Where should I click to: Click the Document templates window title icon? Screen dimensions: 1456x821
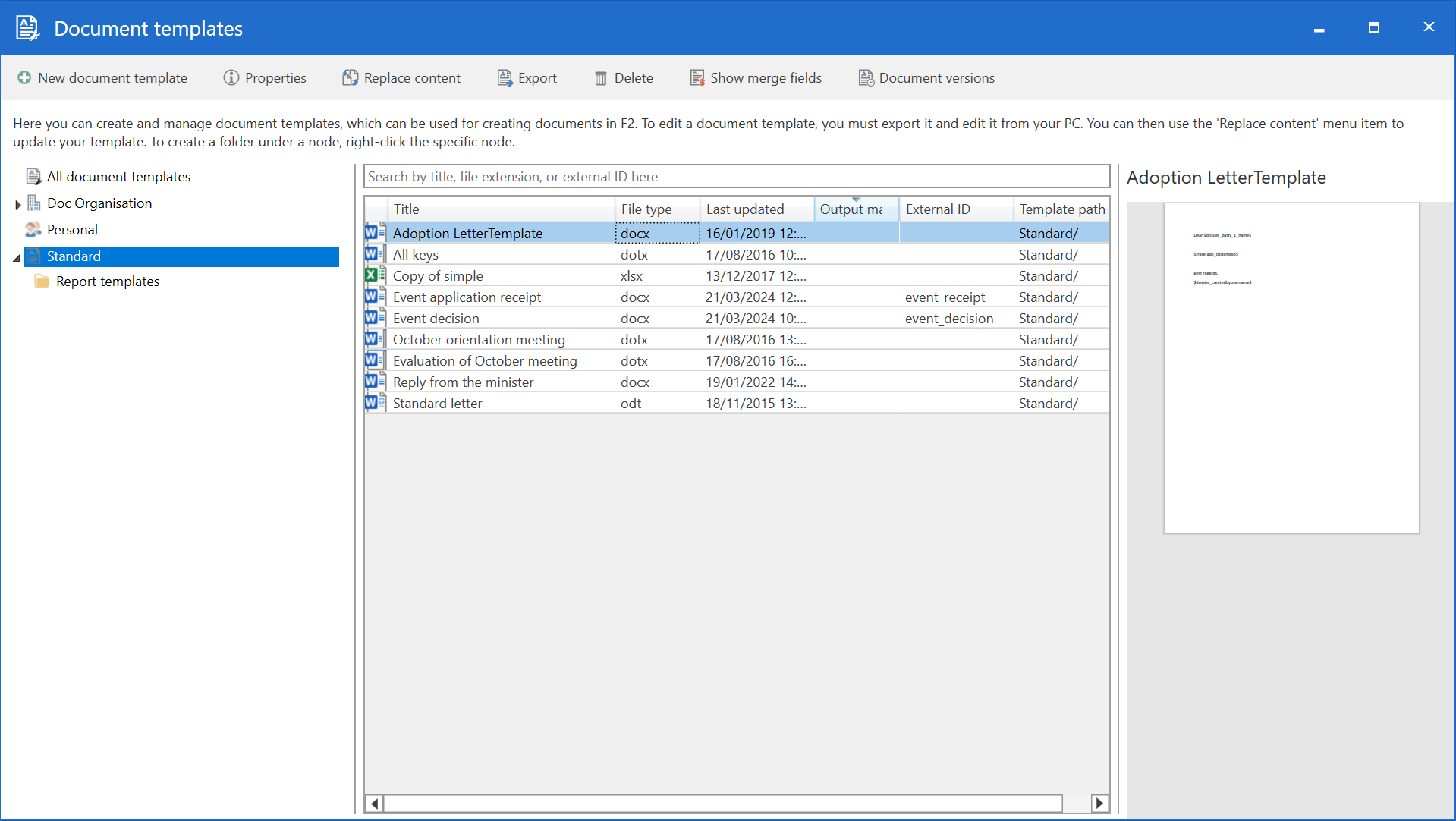[28, 28]
